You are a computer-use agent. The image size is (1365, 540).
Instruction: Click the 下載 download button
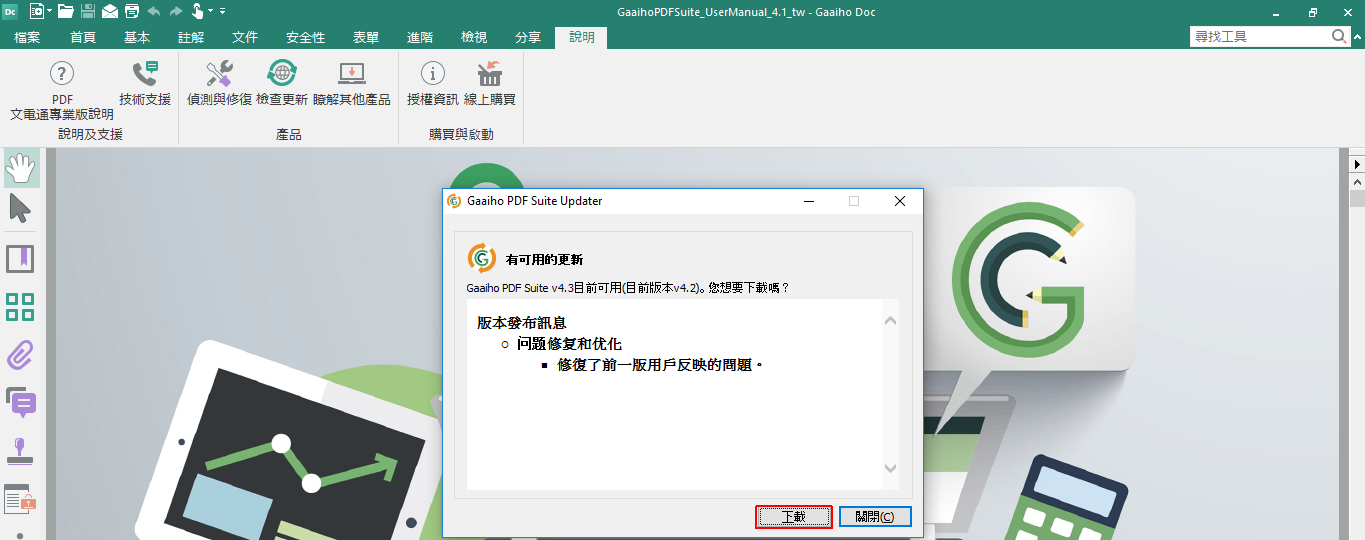click(794, 517)
